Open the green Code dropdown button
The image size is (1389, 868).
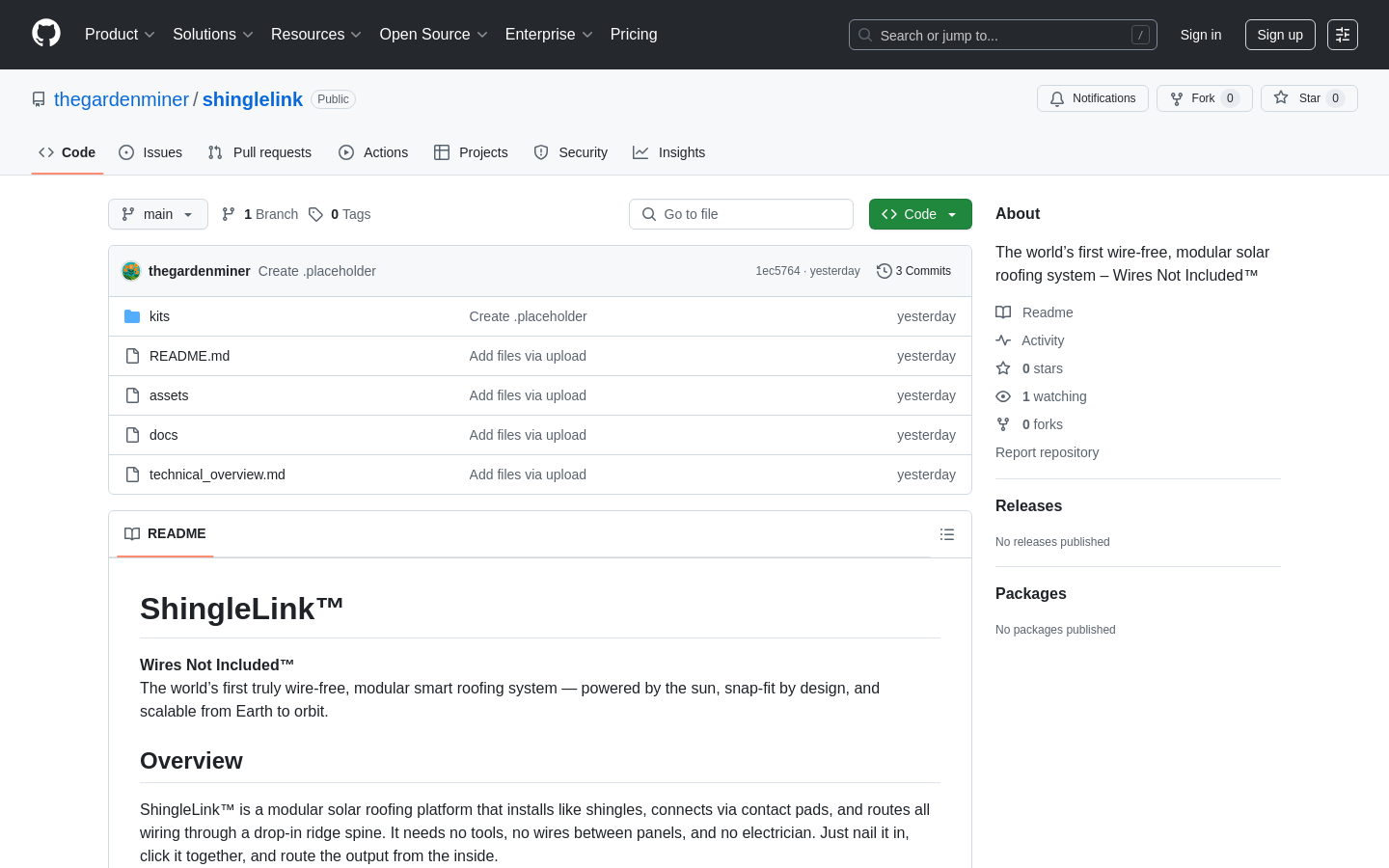click(x=920, y=214)
